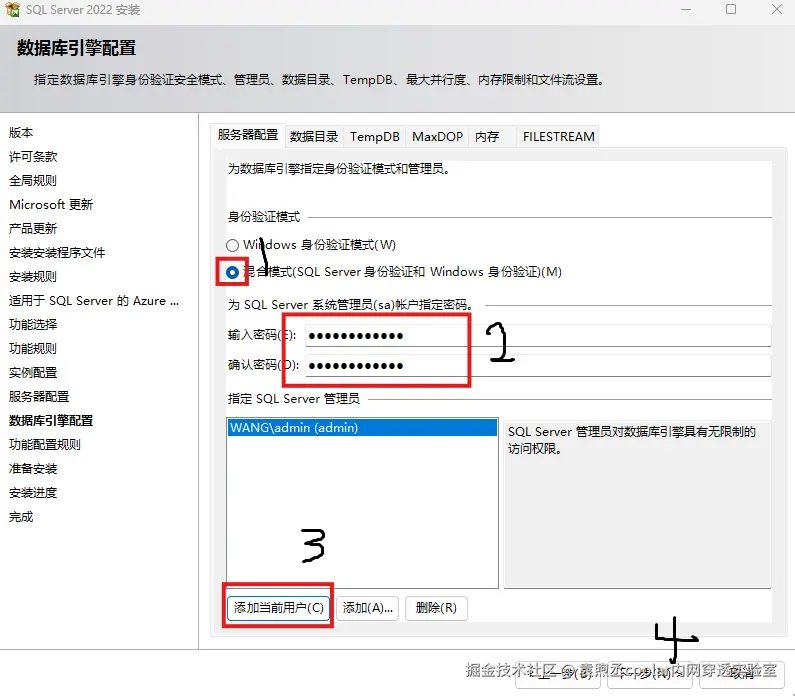The height and width of the screenshot is (697, 795).
Task: Click 安装规则 step in sidebar
Action: click(33, 277)
